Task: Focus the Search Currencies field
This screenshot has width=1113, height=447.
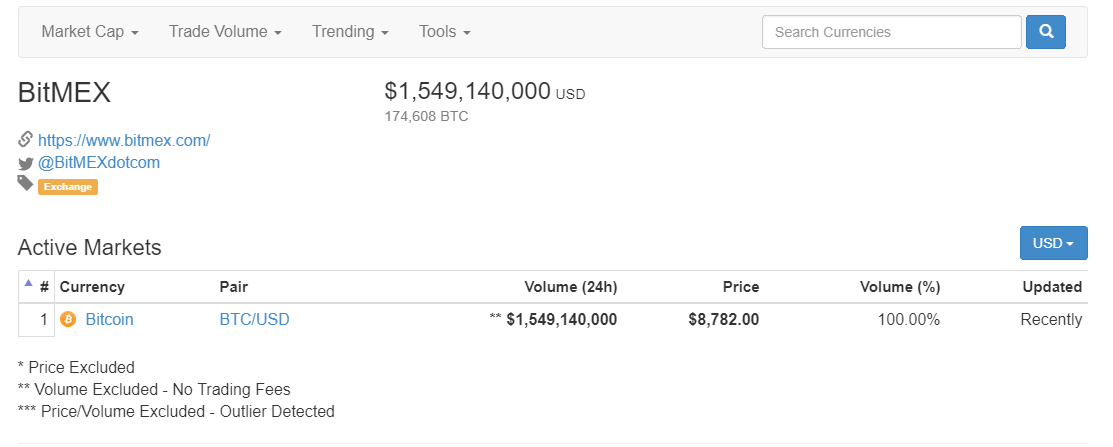Action: click(892, 32)
